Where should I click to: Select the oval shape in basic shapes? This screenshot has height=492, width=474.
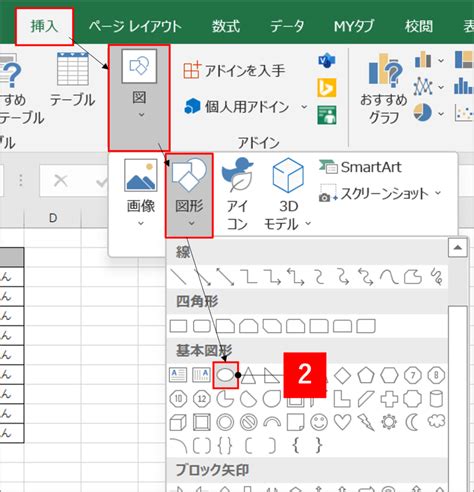point(226,375)
